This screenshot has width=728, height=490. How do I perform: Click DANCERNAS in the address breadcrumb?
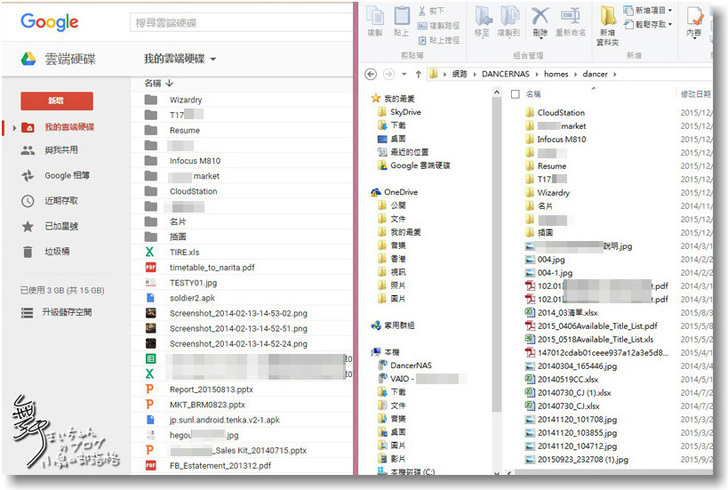(505, 74)
